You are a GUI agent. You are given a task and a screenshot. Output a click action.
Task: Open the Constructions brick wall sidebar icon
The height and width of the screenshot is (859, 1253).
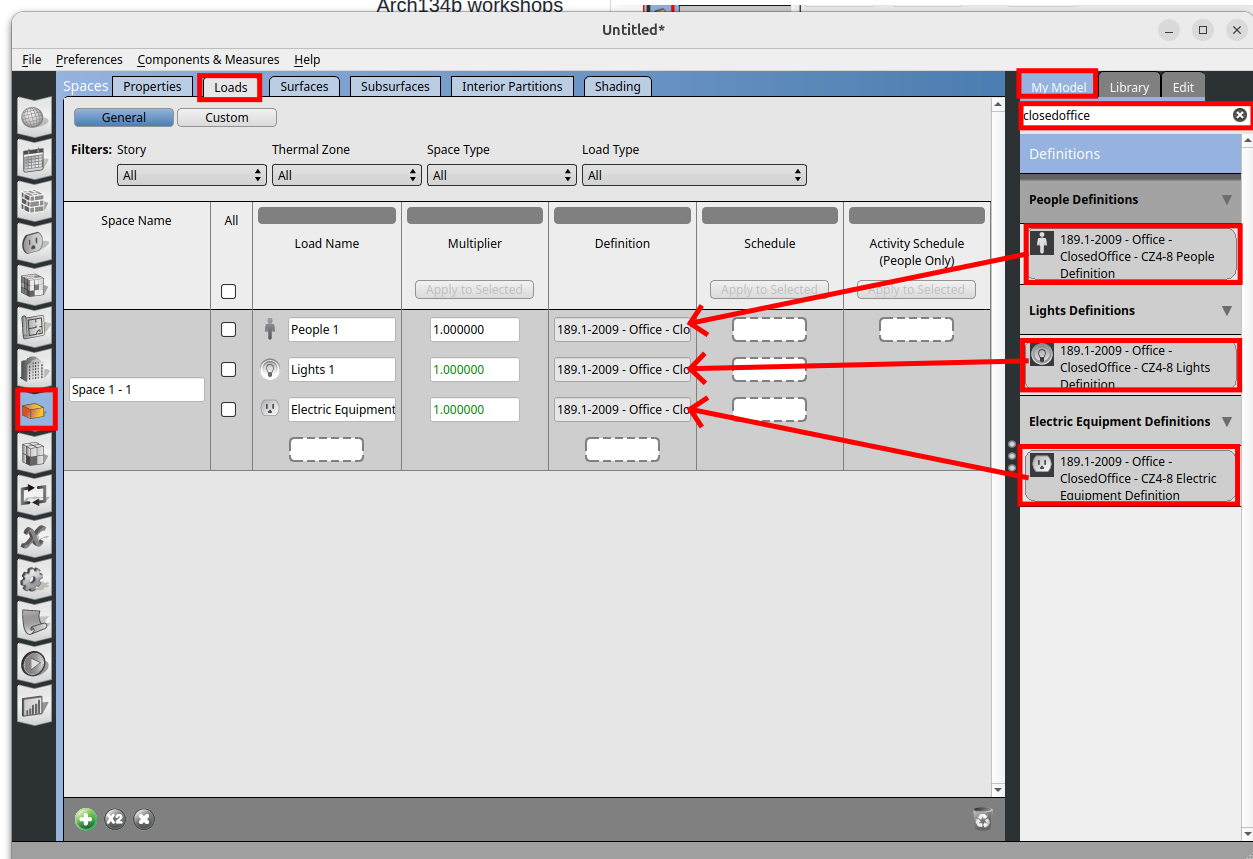(x=34, y=201)
